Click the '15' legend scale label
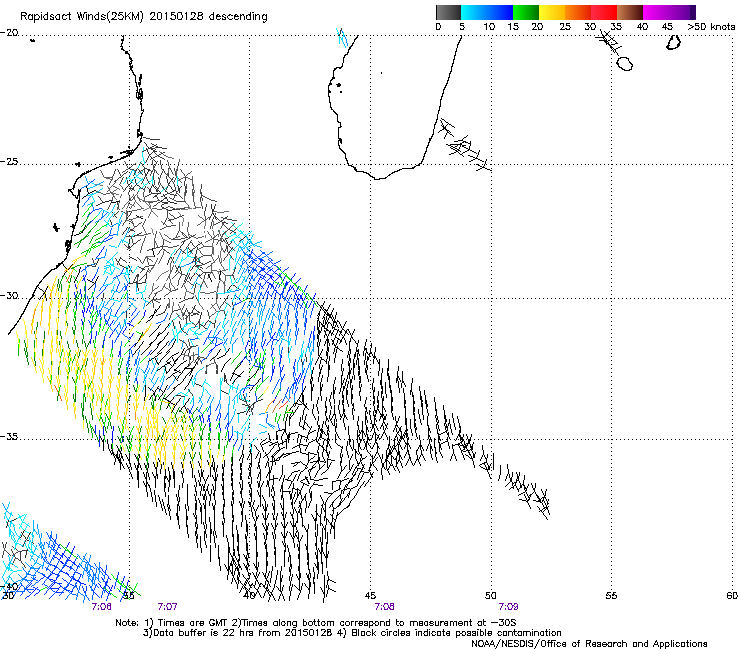This screenshot has width=740, height=650. 513,27
